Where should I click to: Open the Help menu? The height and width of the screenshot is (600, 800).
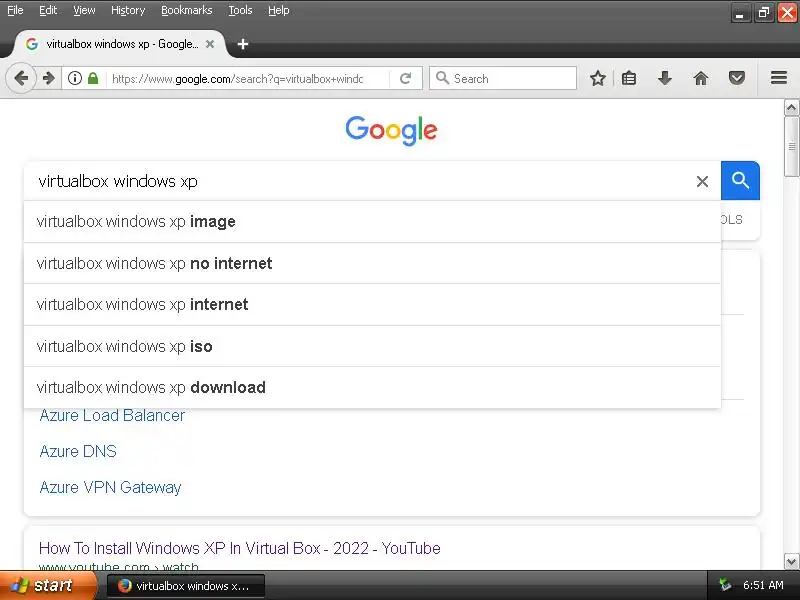[279, 10]
